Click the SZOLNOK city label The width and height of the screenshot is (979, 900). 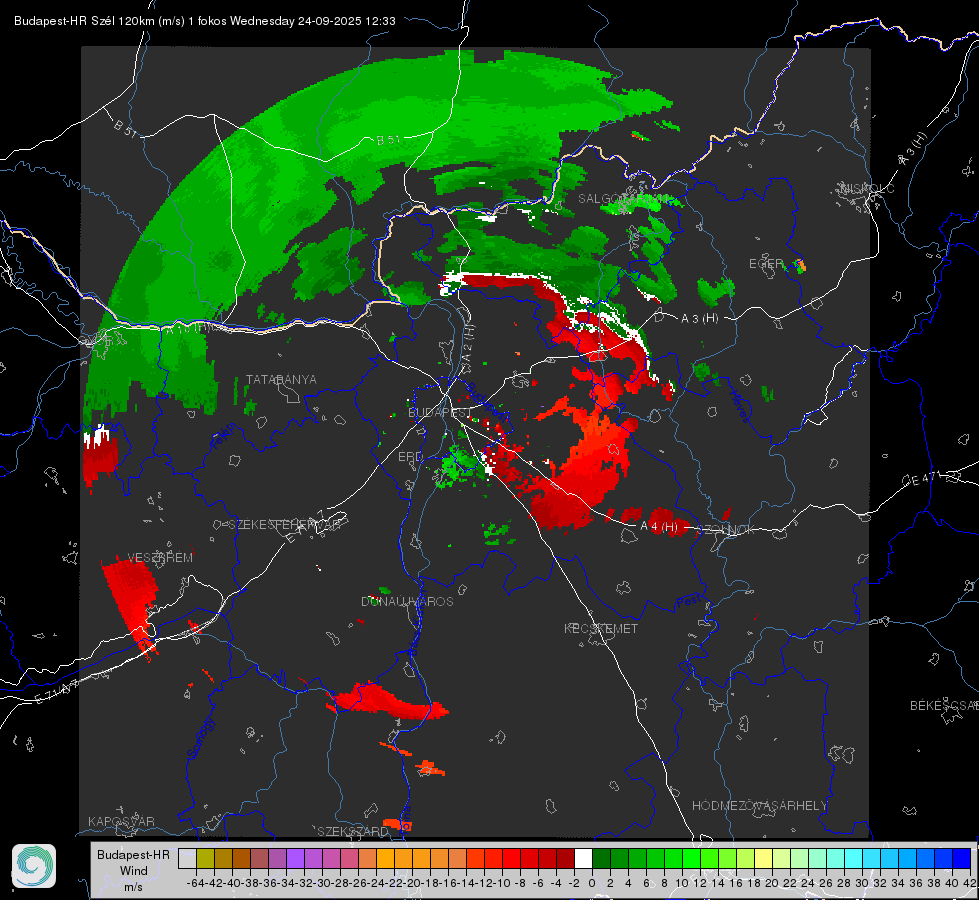726,529
